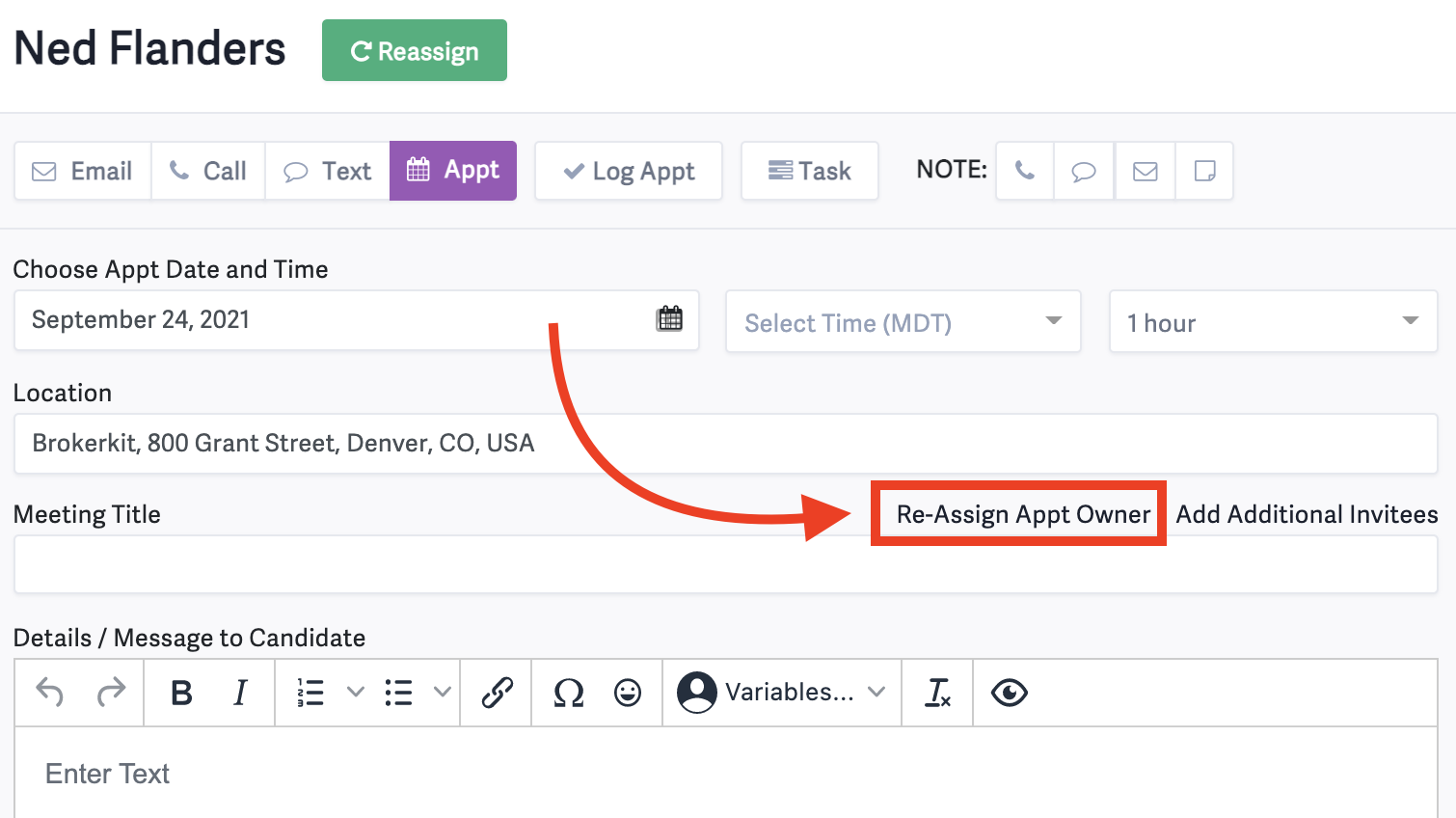
Task: Click the Log Appt button
Action: (629, 171)
